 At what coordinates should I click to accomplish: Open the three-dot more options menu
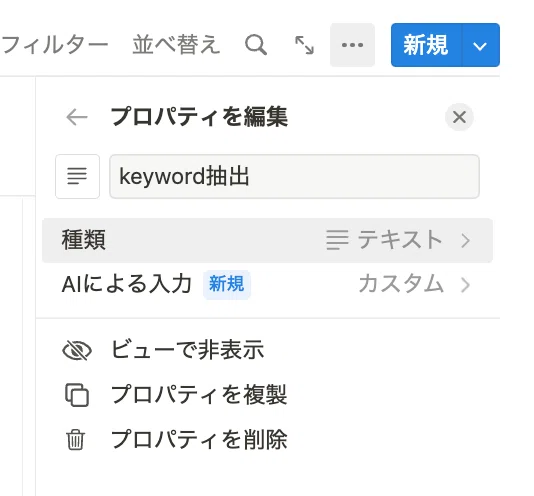coord(352,45)
